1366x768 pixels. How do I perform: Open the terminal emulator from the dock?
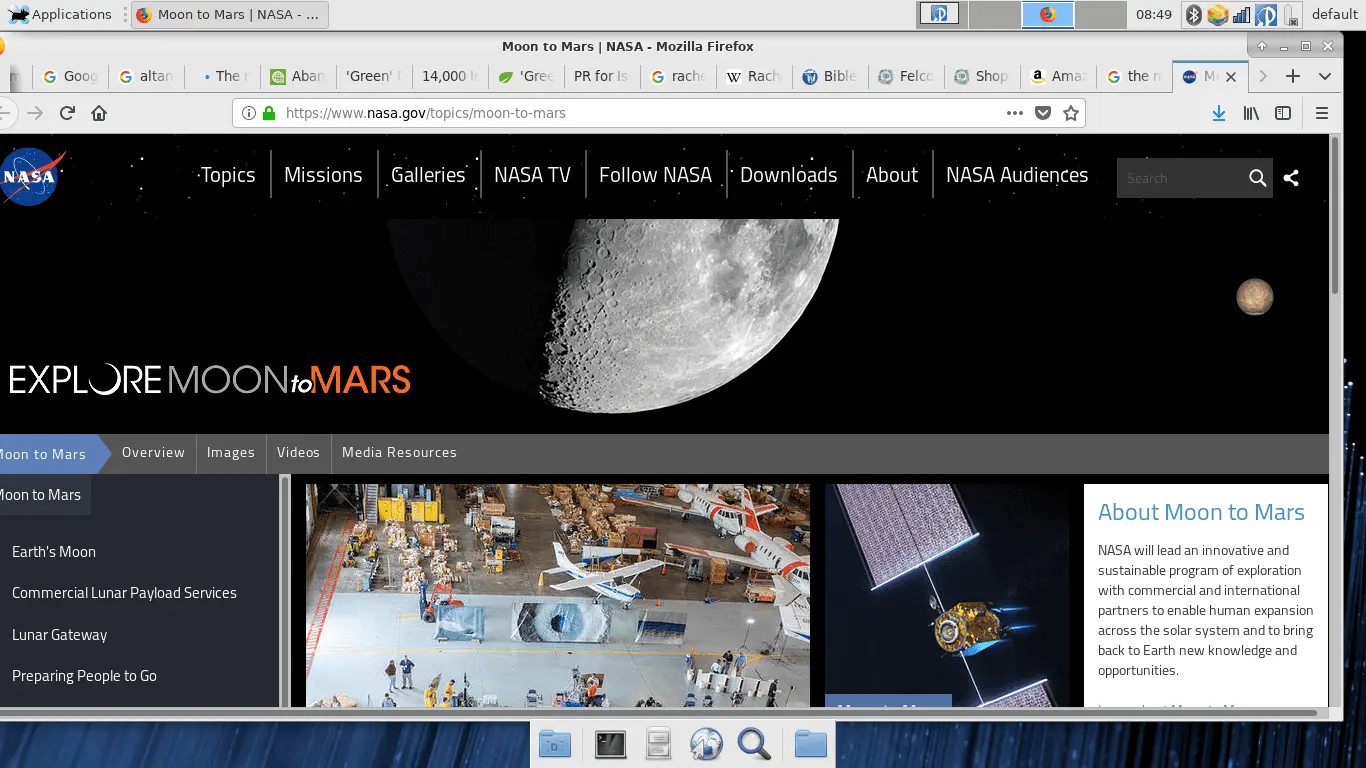coord(610,744)
